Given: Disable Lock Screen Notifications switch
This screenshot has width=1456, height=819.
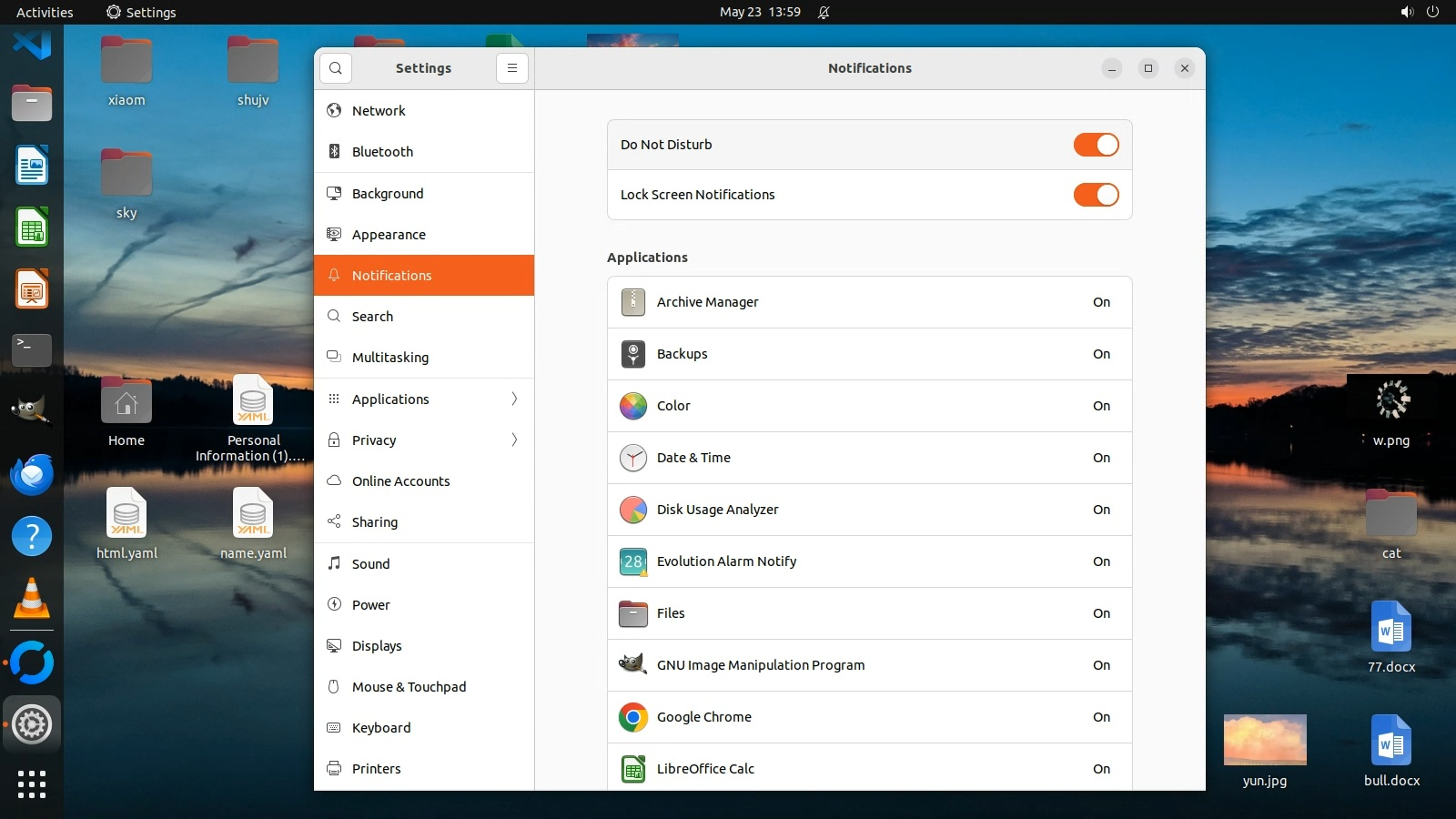Looking at the screenshot, I should pyautogui.click(x=1096, y=195).
